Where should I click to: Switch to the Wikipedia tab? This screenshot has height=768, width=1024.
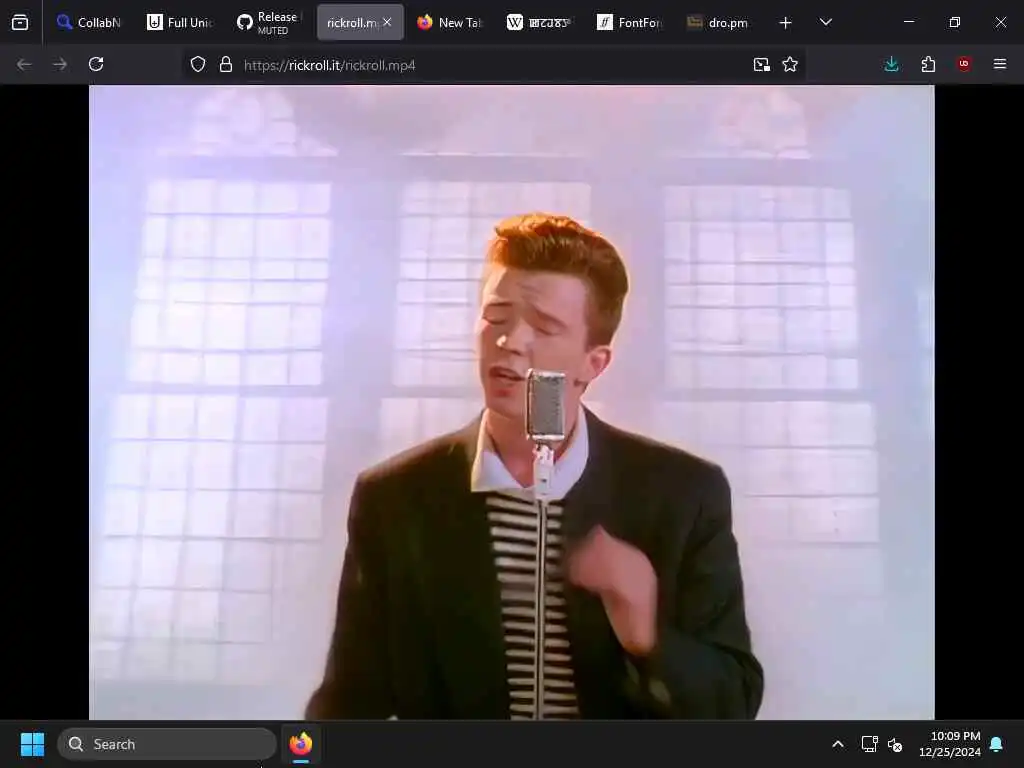tap(539, 22)
